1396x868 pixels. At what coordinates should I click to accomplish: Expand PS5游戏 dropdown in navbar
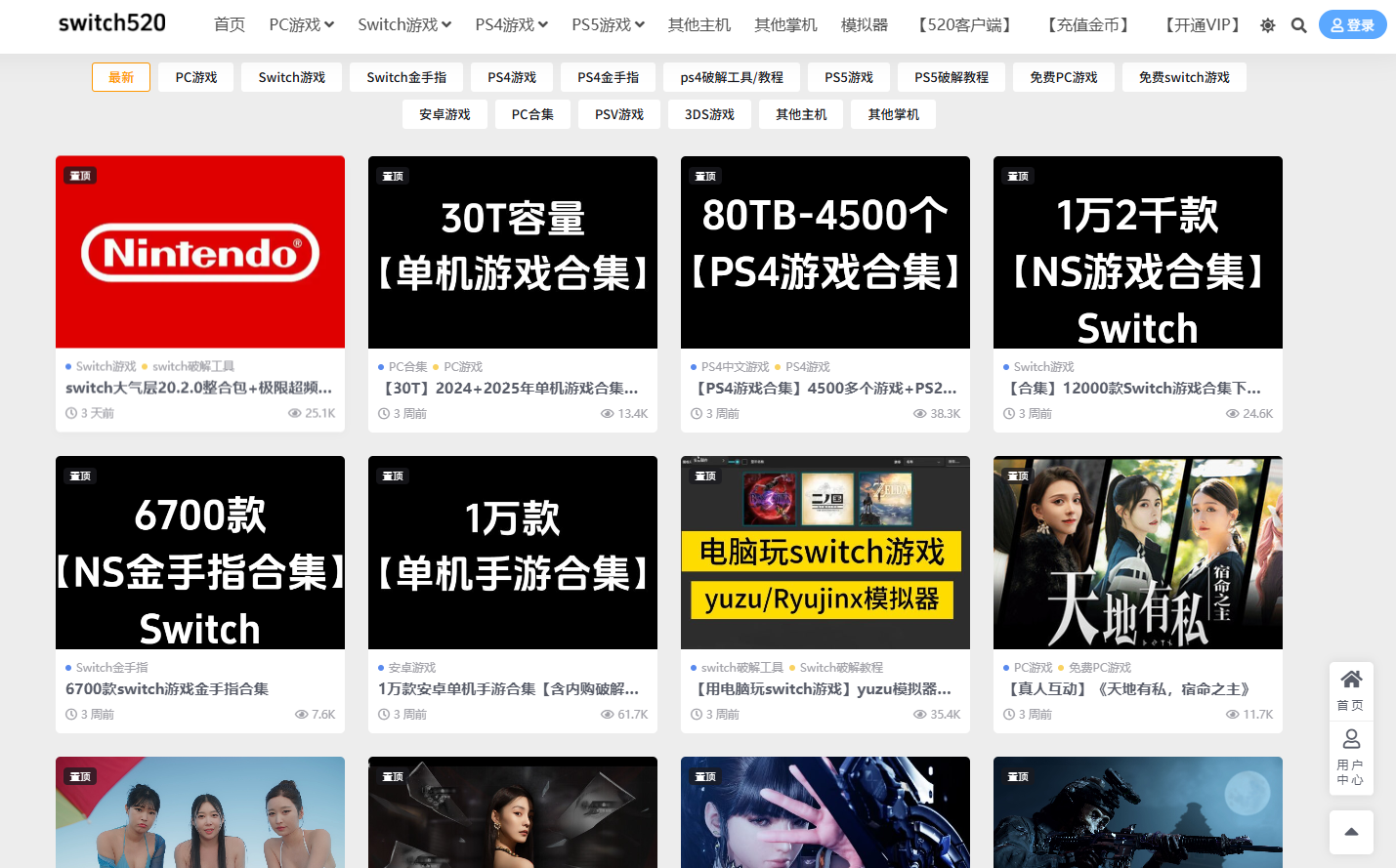(x=609, y=24)
